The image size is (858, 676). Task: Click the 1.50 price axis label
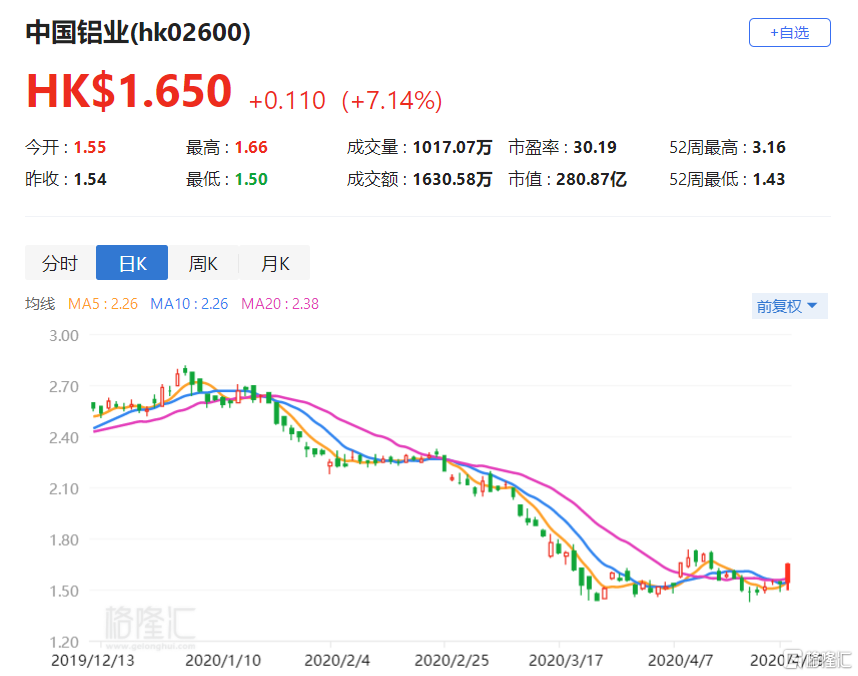(64, 591)
